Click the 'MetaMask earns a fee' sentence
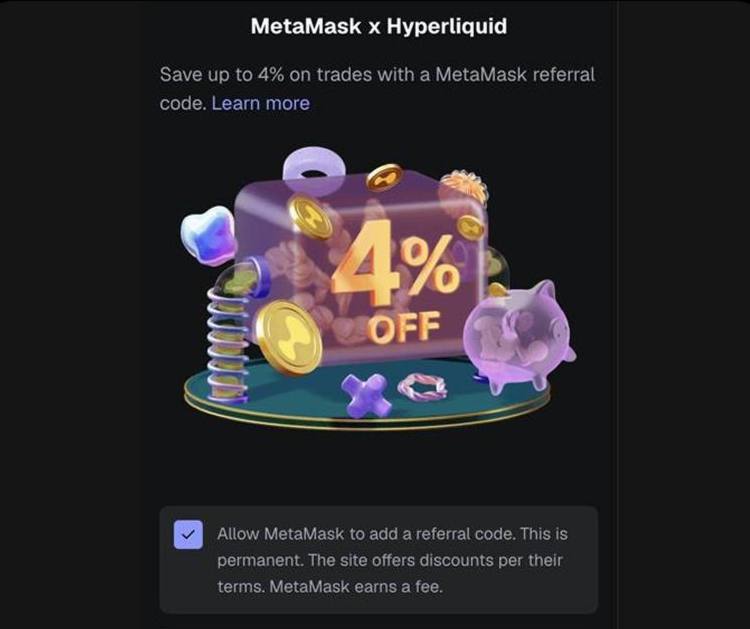Viewport: 750px width, 629px height. (356, 586)
